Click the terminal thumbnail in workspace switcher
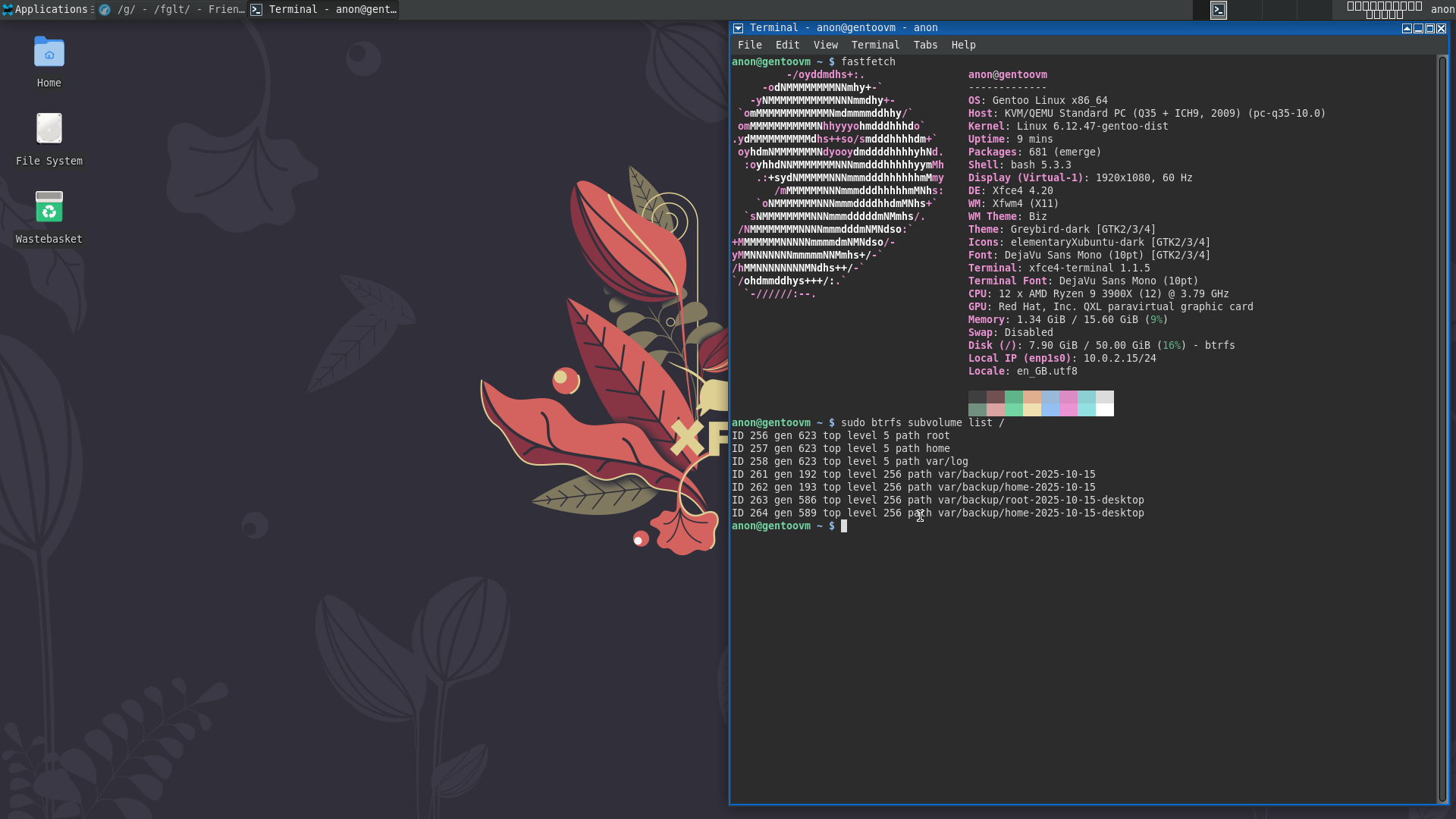 point(1219,10)
